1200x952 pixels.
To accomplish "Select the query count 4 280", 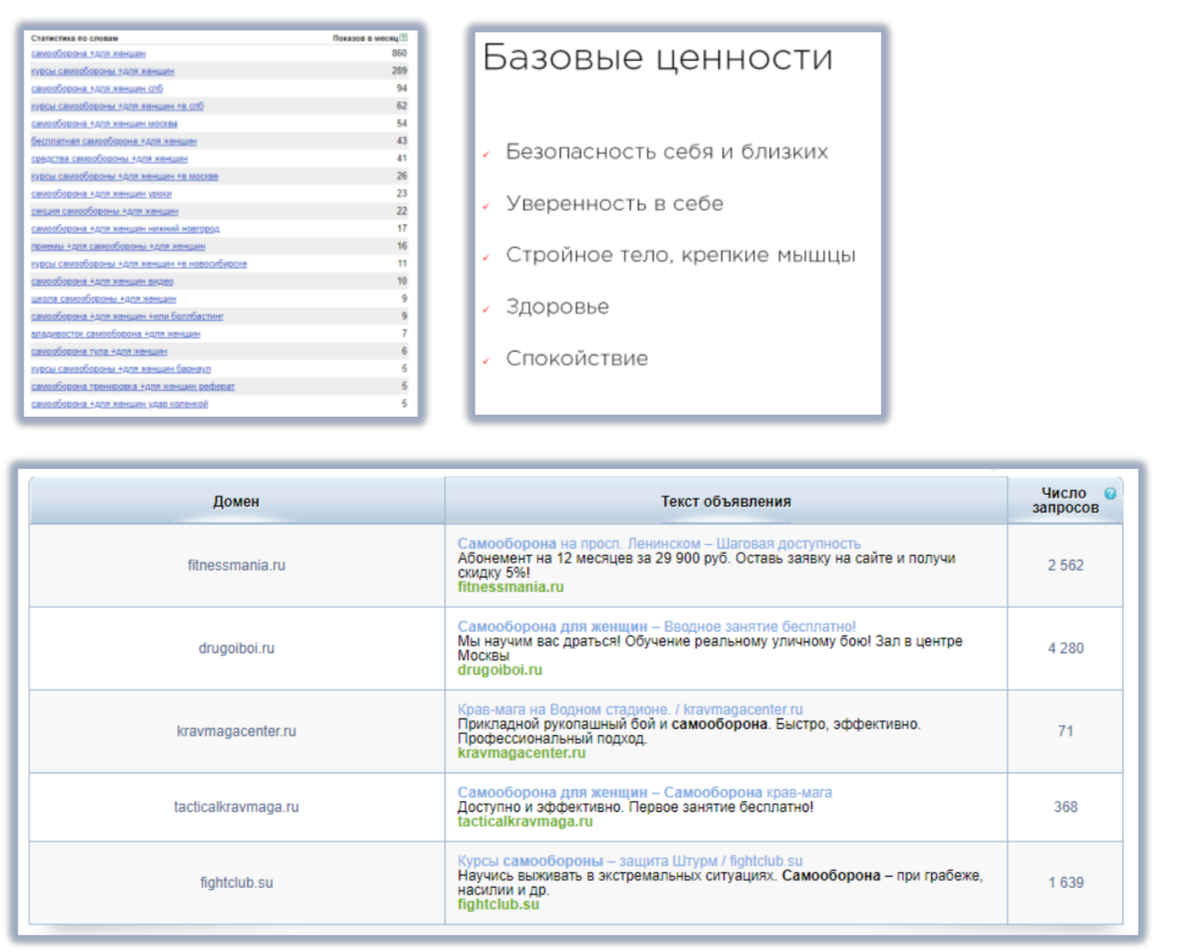I will 1066,648.
